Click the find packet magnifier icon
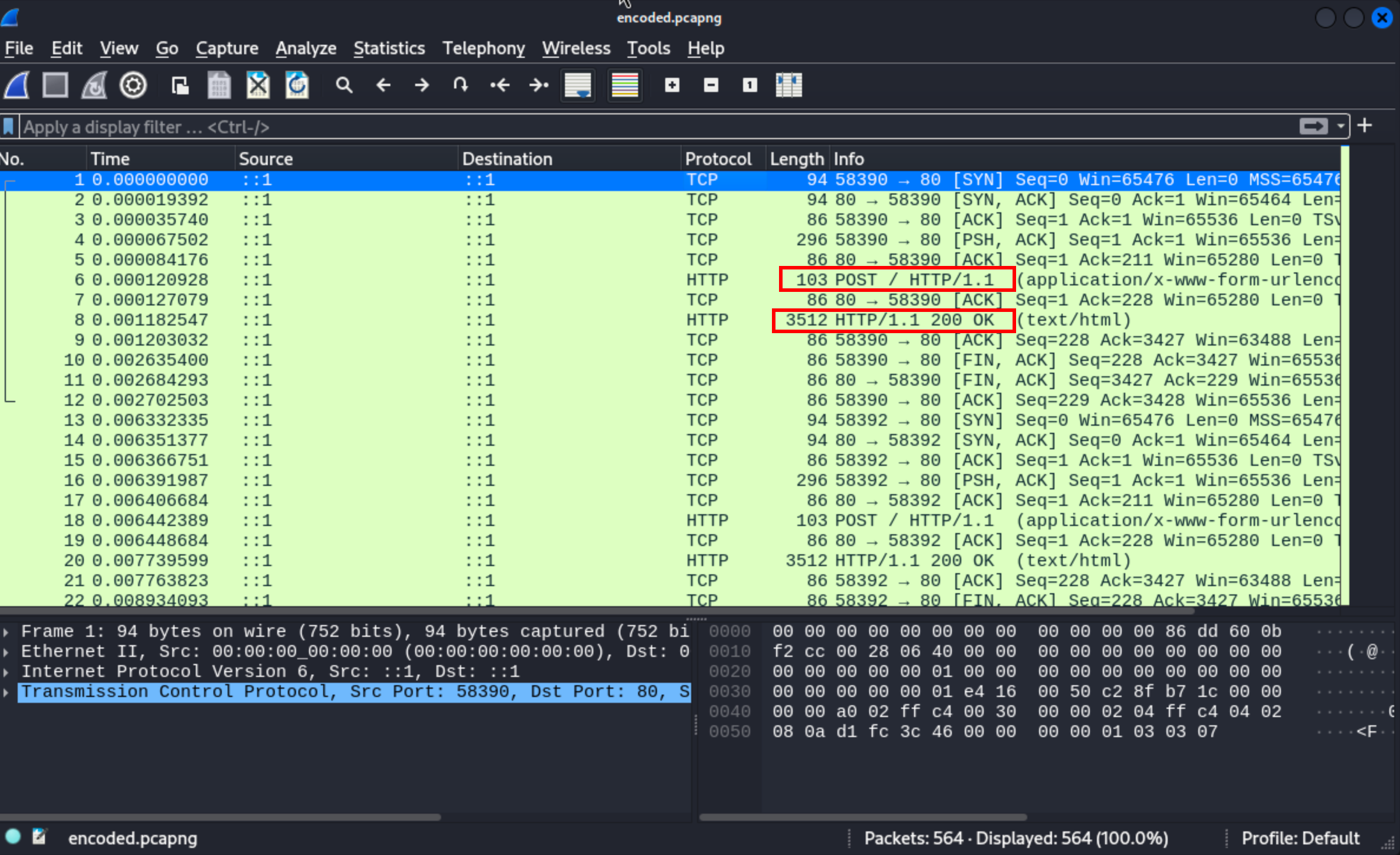The image size is (1400, 855). tap(344, 85)
